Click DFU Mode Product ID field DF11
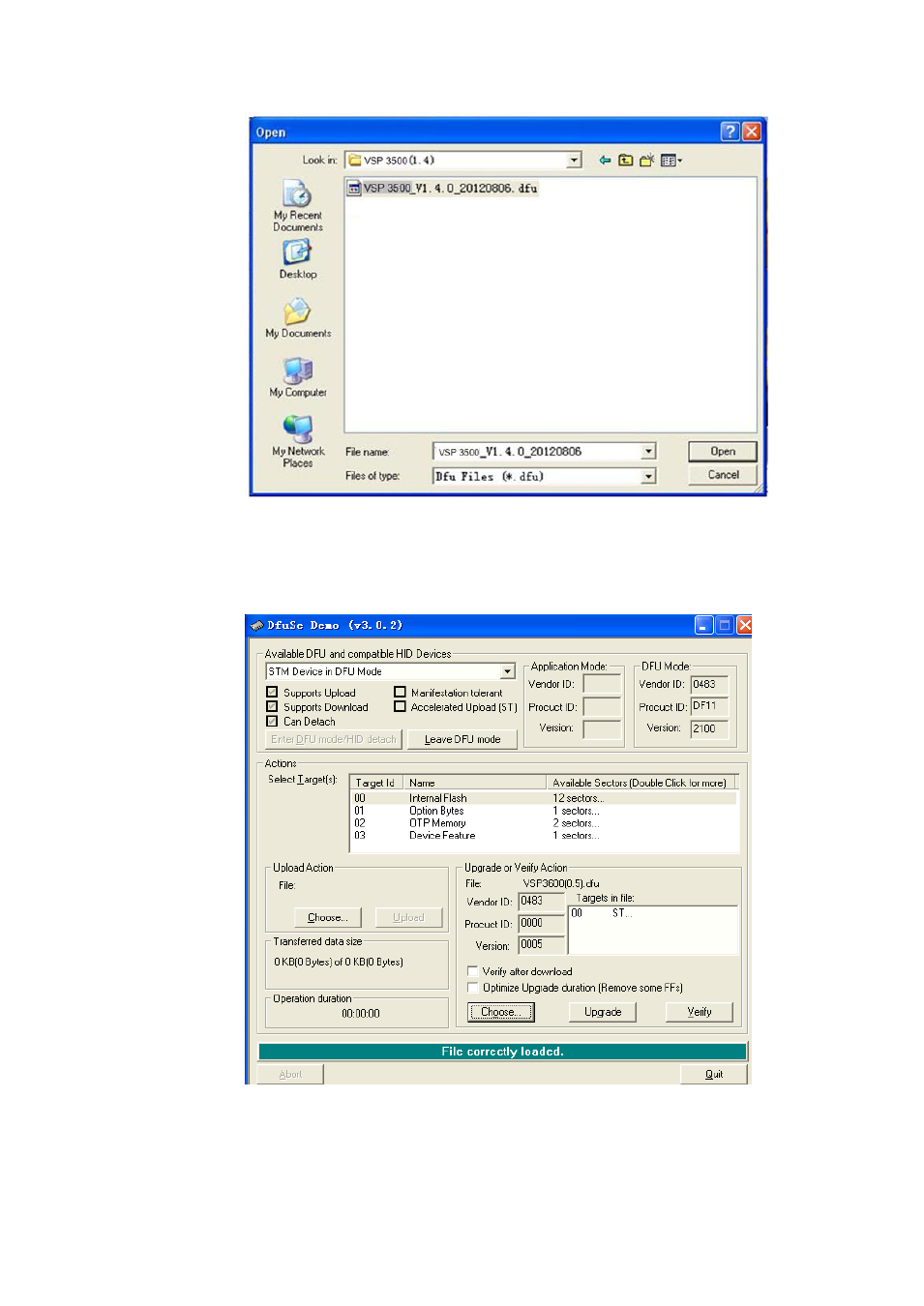The width and height of the screenshot is (924, 1306). coord(709,706)
